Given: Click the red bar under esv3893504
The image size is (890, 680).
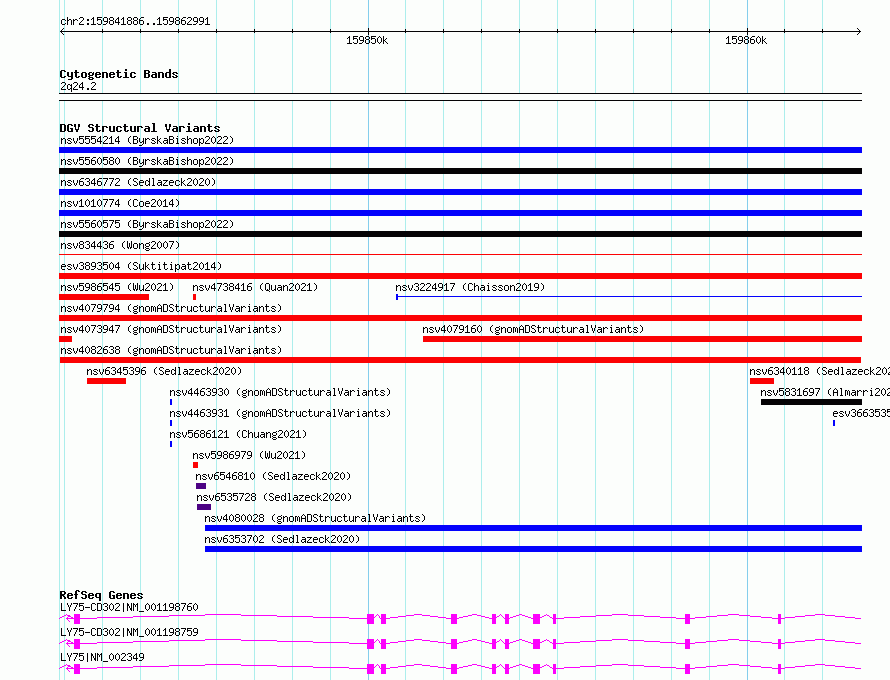Looking at the screenshot, I should tap(460, 276).
